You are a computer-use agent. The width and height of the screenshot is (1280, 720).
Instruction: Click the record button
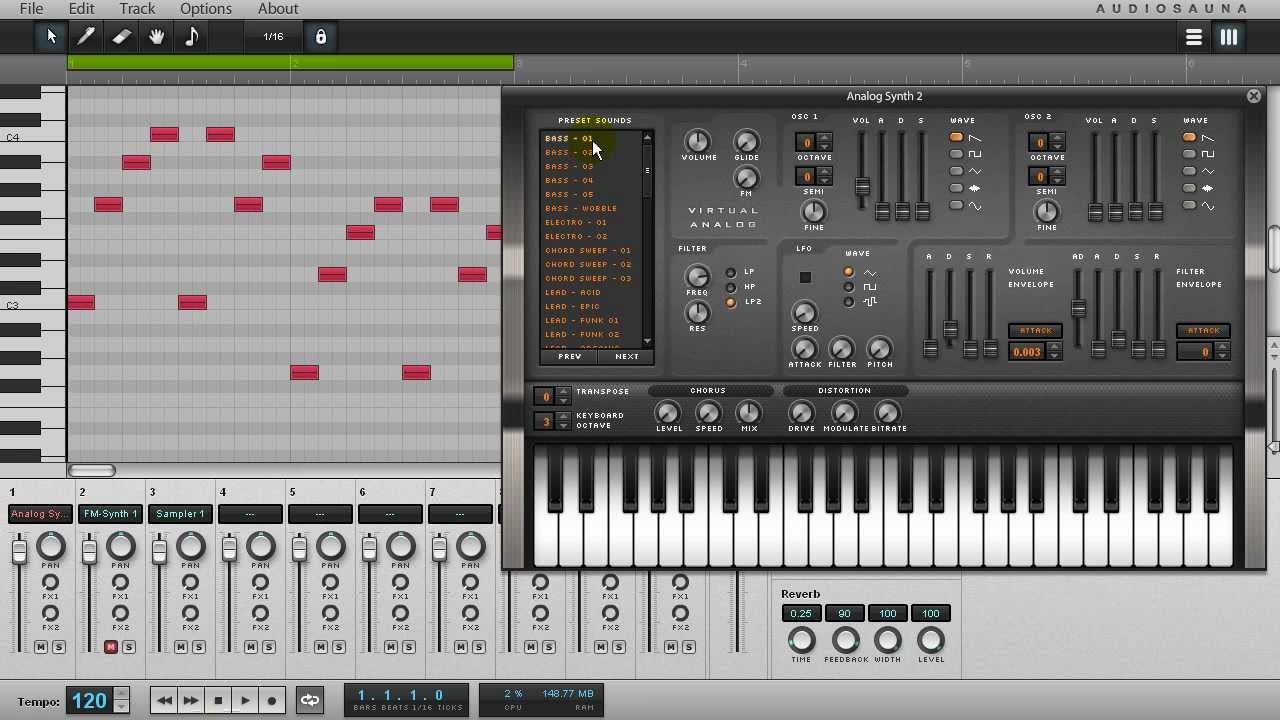click(x=271, y=701)
